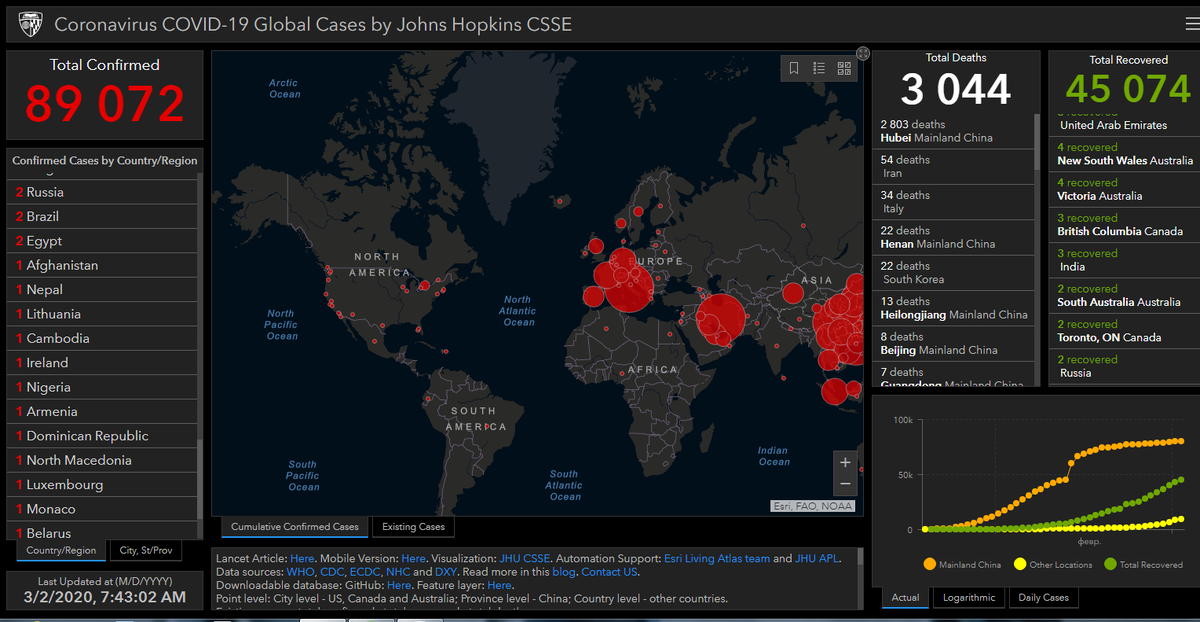Select the Actual chart tab
The width and height of the screenshot is (1200, 622).
coord(906,598)
